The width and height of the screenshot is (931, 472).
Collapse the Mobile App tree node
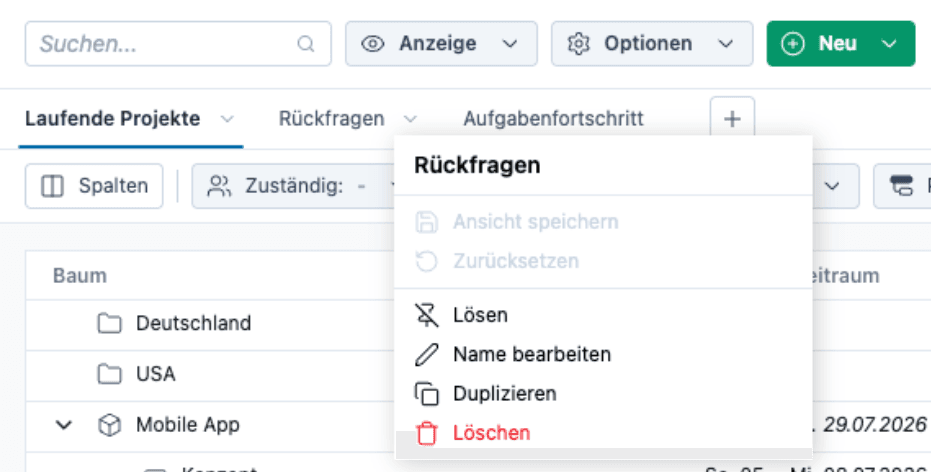64,425
